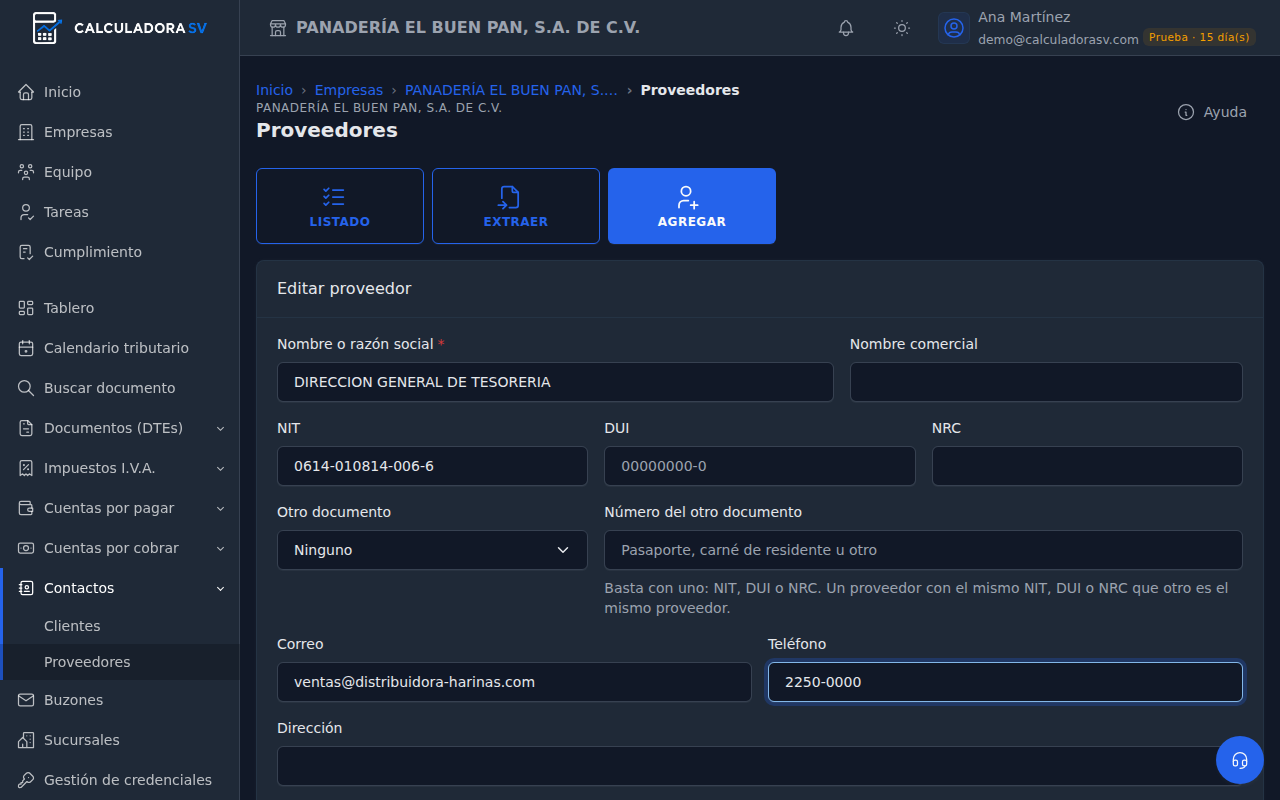Viewport: 1280px width, 800px height.
Task: Click the Equipo team icon in sidebar
Action: point(26,172)
